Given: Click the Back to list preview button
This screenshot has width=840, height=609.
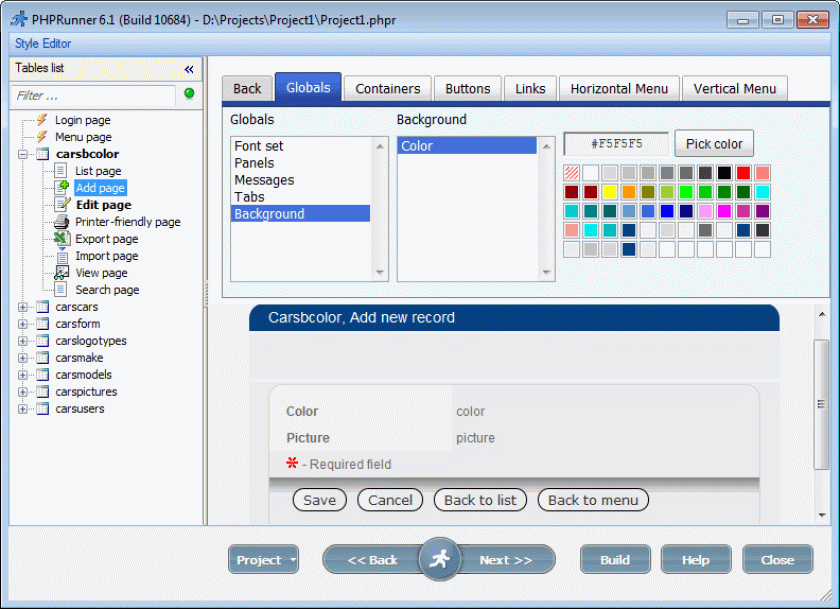Looking at the screenshot, I should [x=480, y=500].
